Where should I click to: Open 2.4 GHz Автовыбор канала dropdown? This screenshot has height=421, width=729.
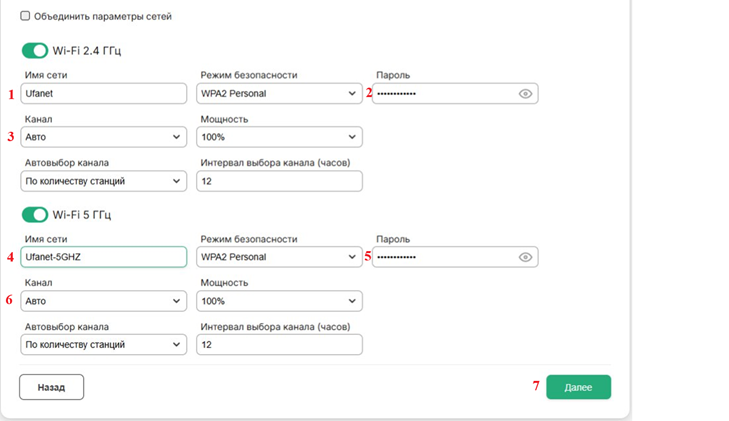[x=104, y=181]
